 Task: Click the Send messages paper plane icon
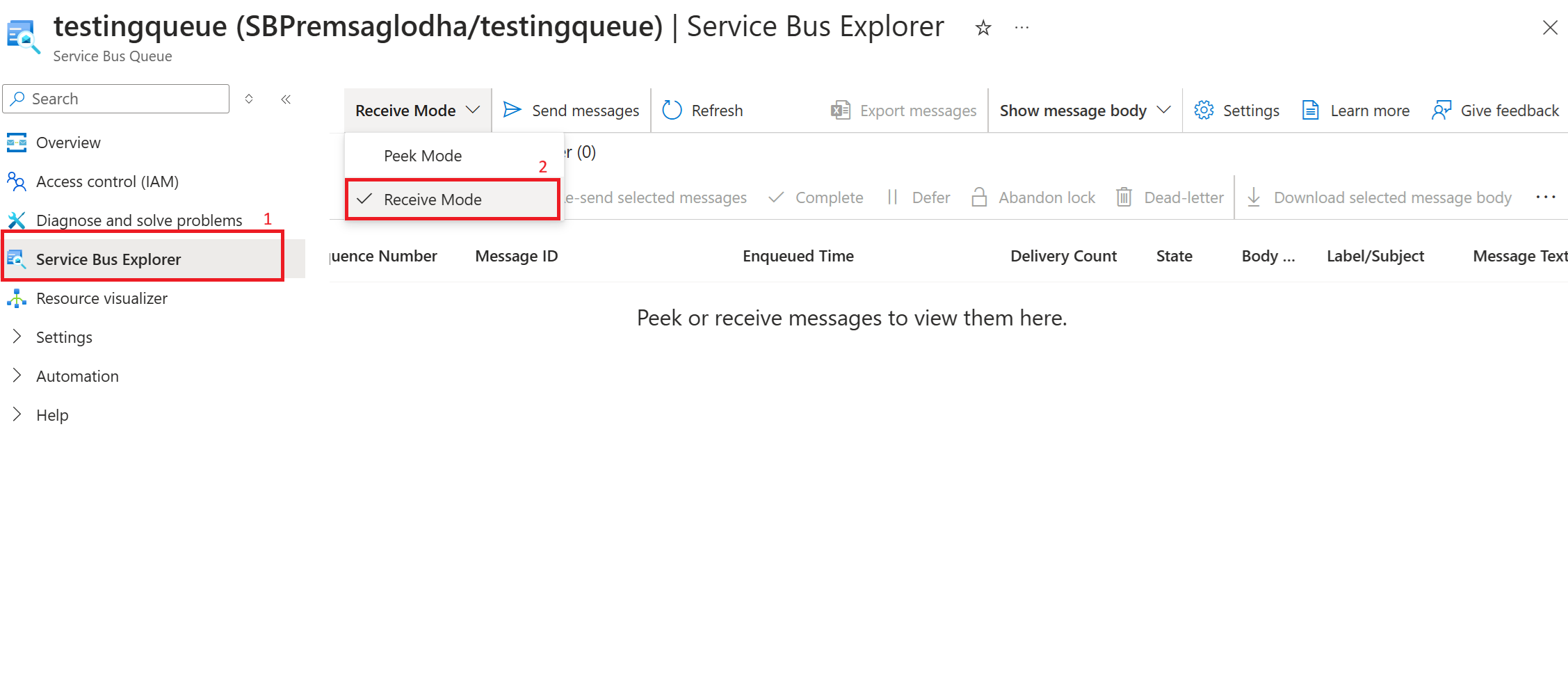point(512,110)
